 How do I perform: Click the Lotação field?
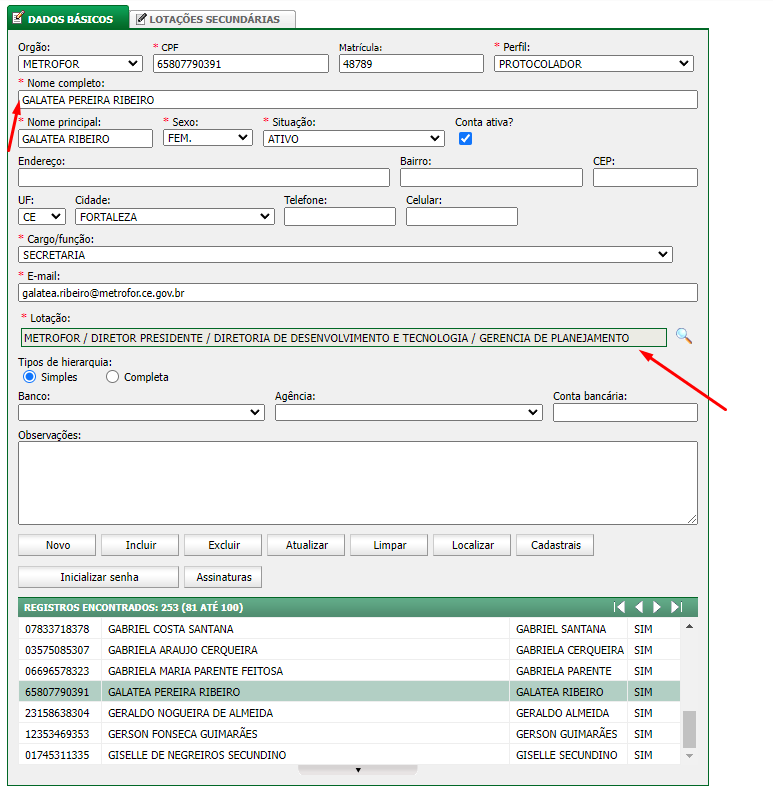click(344, 338)
